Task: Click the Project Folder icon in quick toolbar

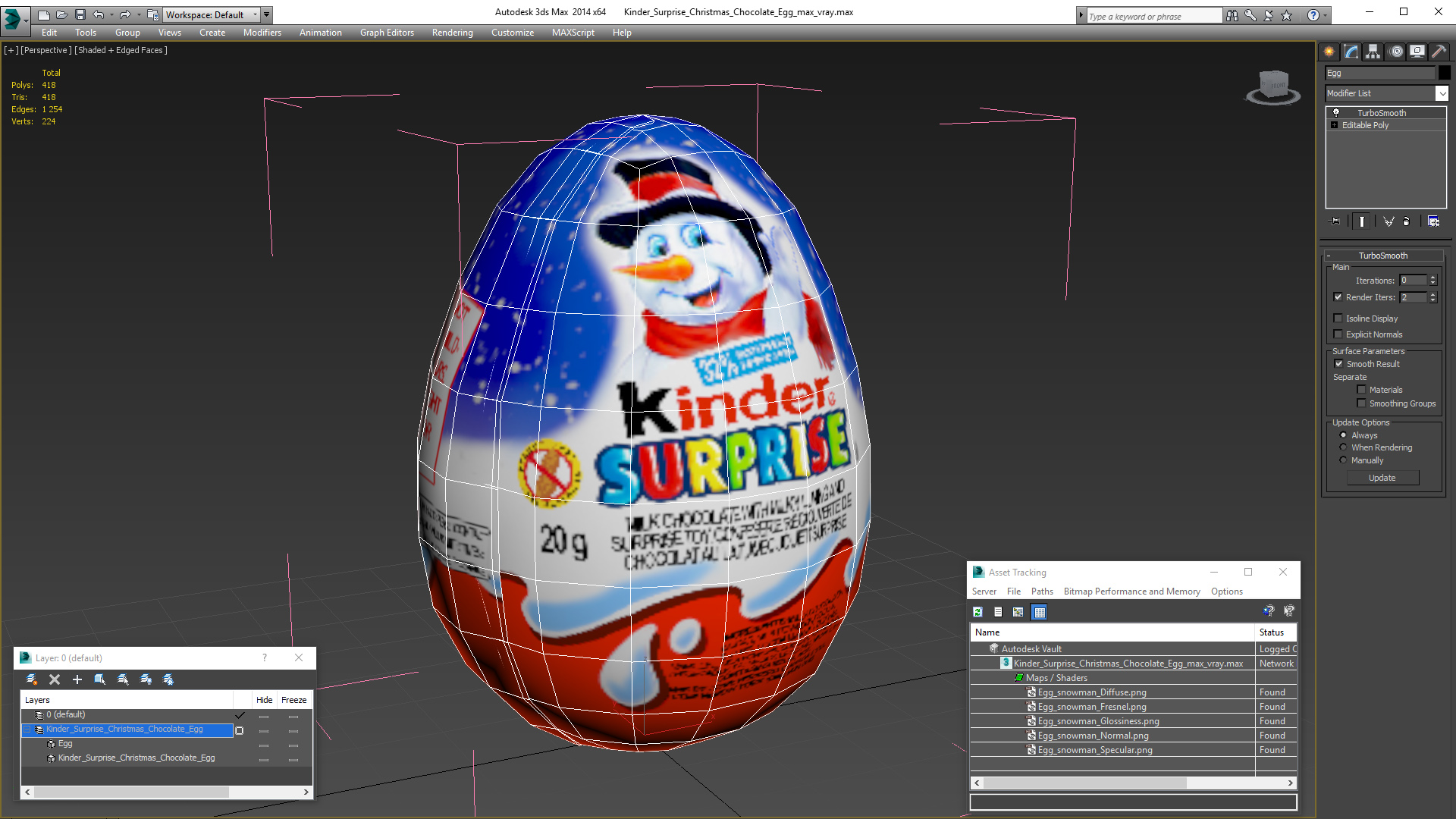Action: pos(153,14)
